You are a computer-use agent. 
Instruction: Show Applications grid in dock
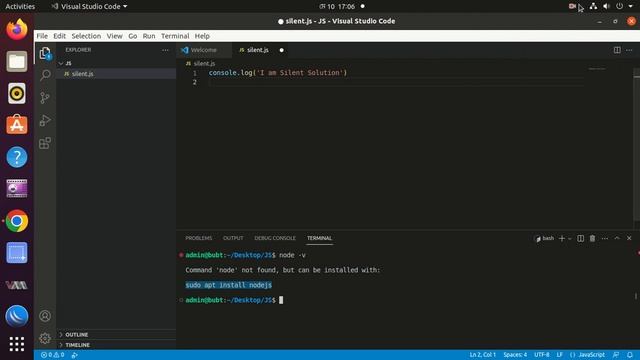(17, 344)
